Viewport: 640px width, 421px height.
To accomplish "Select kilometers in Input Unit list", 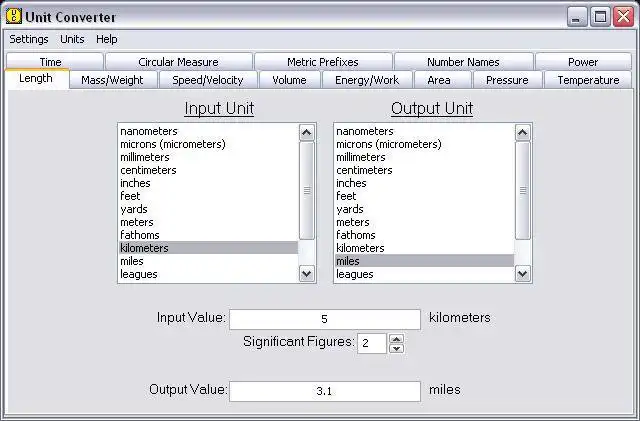I will [x=208, y=248].
